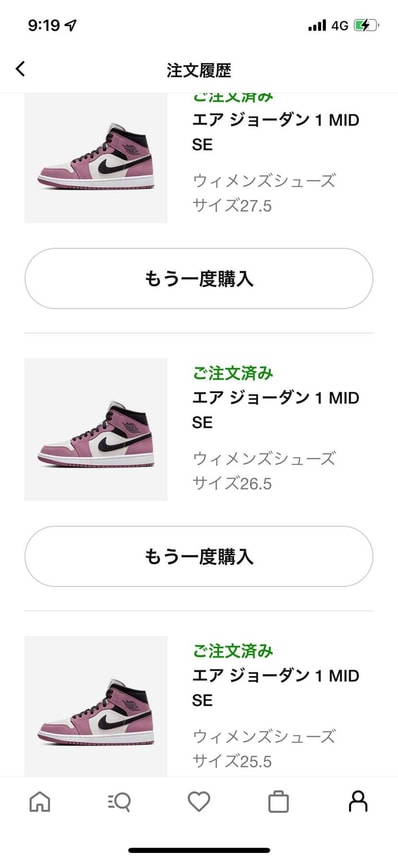Viewport: 398px width, 861px height.
Task: Open the Home tab icon
Action: tap(40, 802)
